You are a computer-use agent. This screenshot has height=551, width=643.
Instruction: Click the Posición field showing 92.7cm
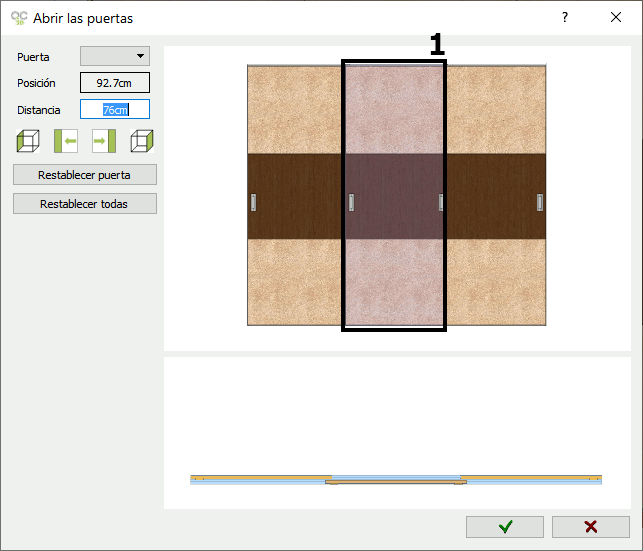coord(115,83)
